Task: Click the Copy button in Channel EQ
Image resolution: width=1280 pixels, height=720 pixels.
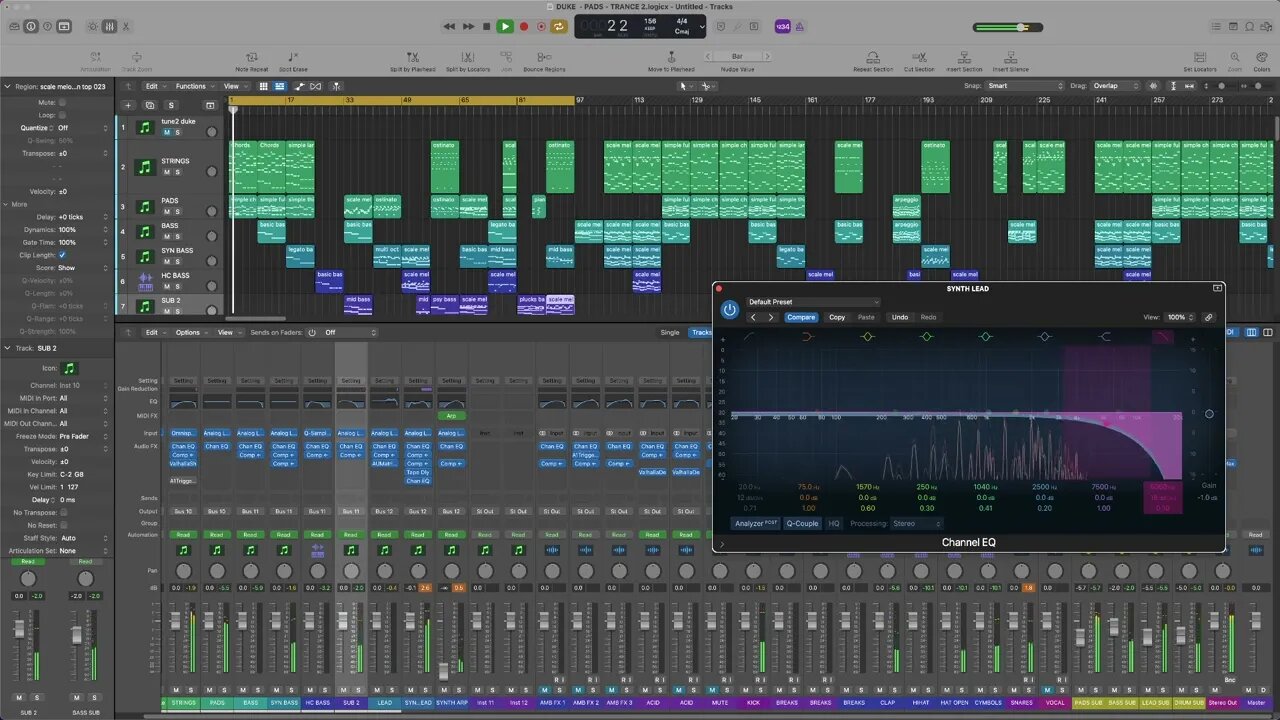Action: point(837,317)
